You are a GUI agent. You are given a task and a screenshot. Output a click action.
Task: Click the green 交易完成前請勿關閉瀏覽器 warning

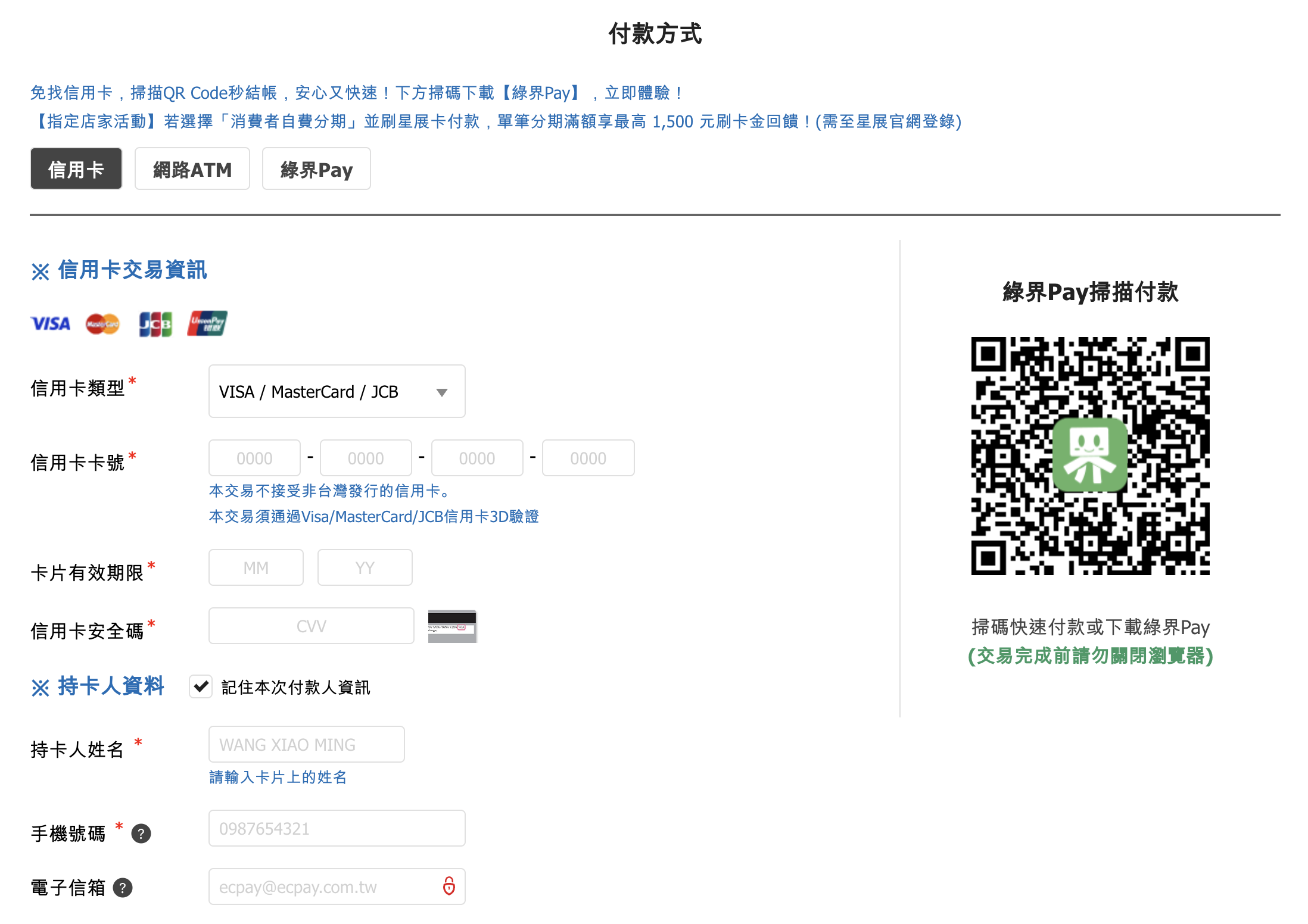1090,655
